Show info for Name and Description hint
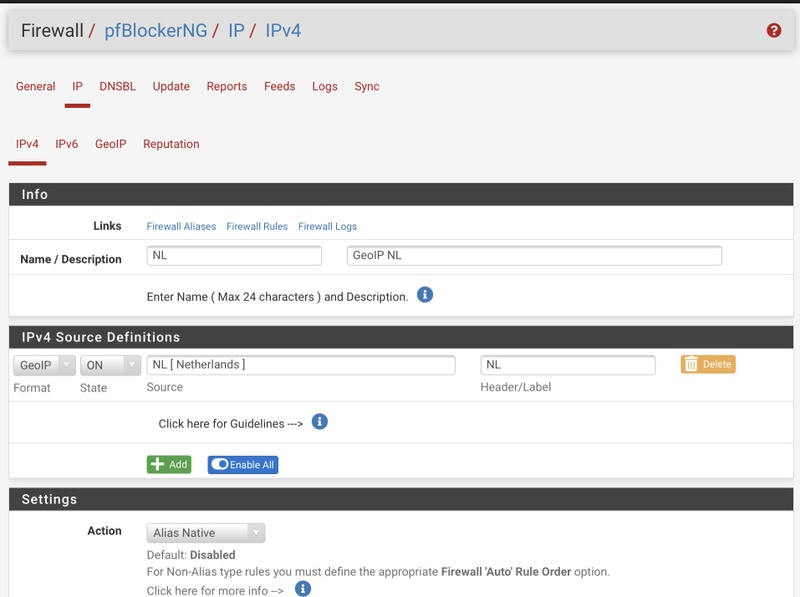Screen dimensions: 800x597 [424, 295]
